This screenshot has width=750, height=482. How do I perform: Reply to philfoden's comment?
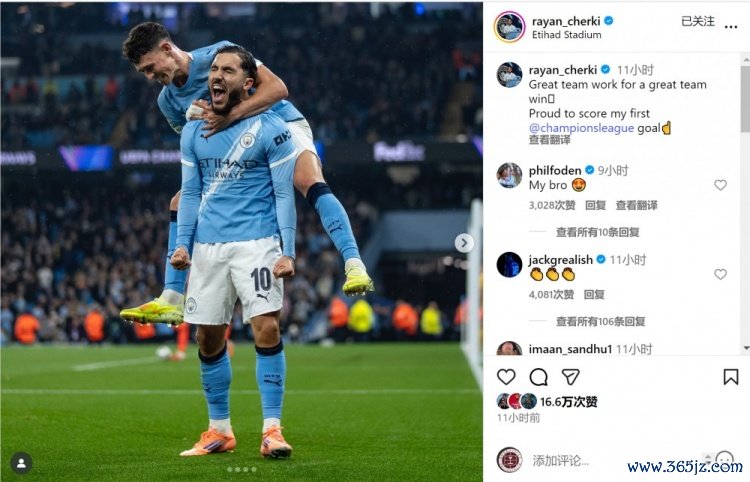[x=596, y=206]
